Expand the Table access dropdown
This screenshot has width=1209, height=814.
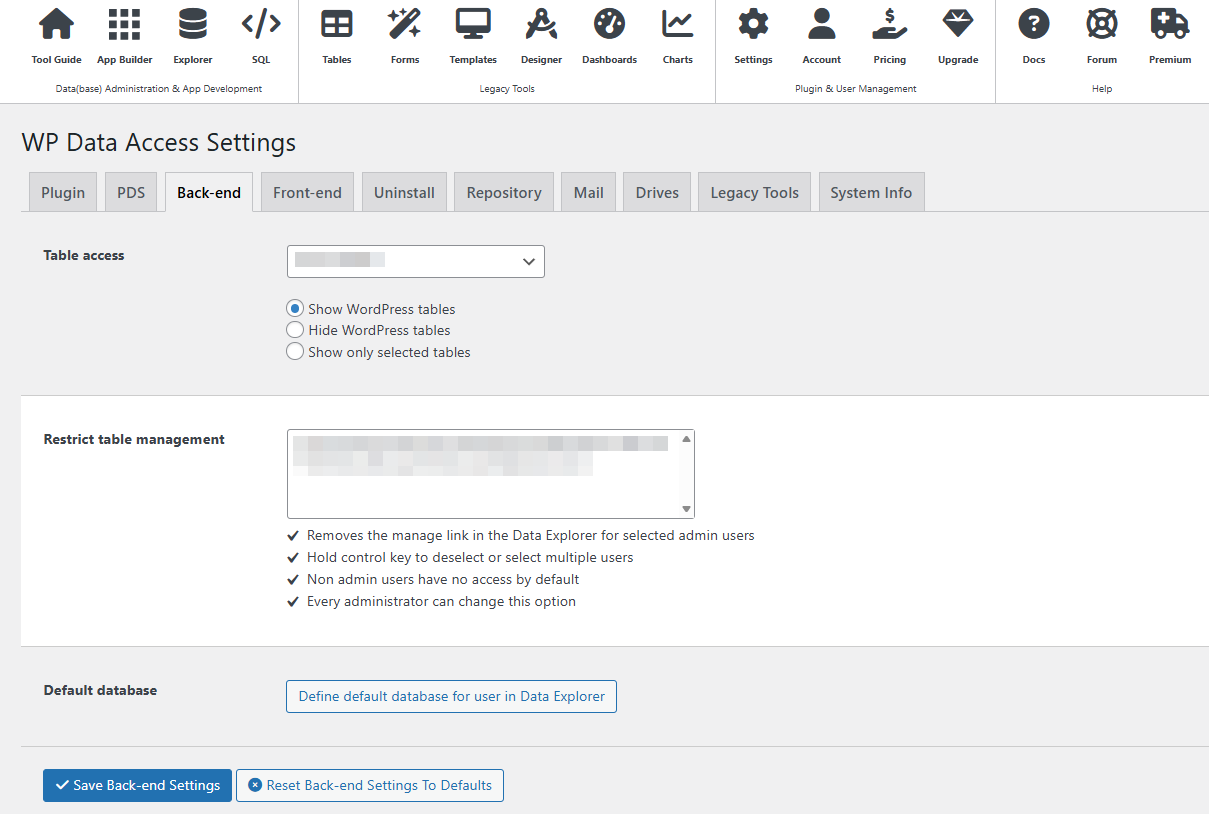click(416, 261)
